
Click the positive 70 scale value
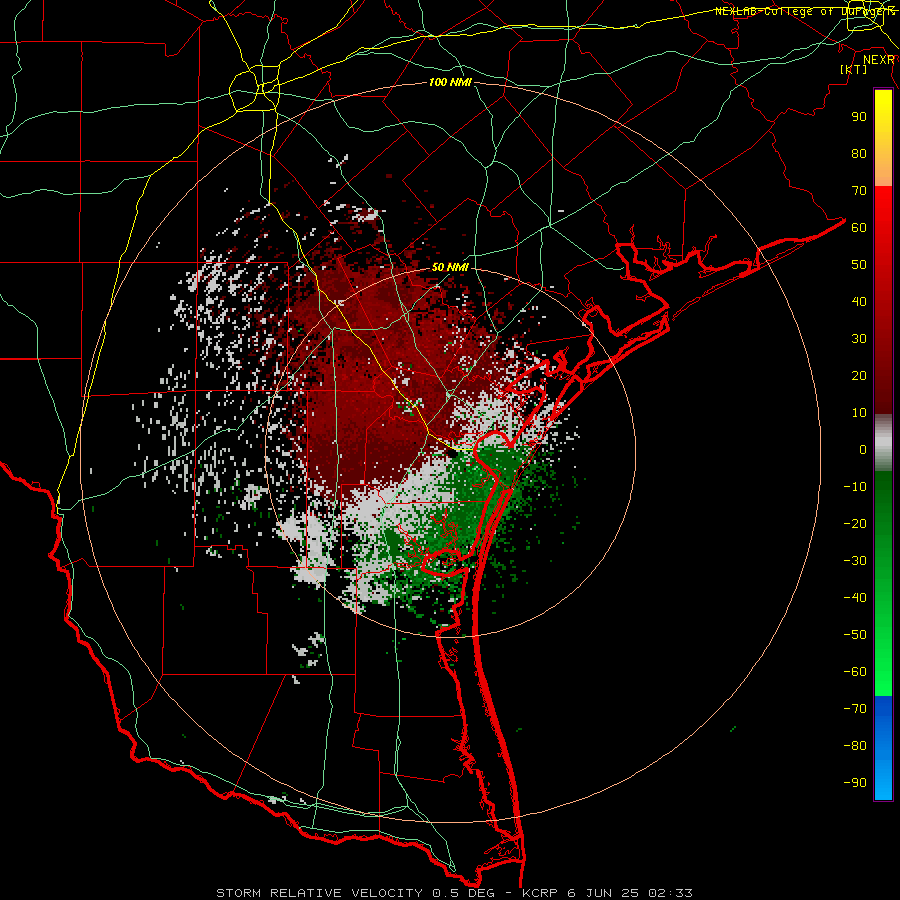(x=859, y=191)
